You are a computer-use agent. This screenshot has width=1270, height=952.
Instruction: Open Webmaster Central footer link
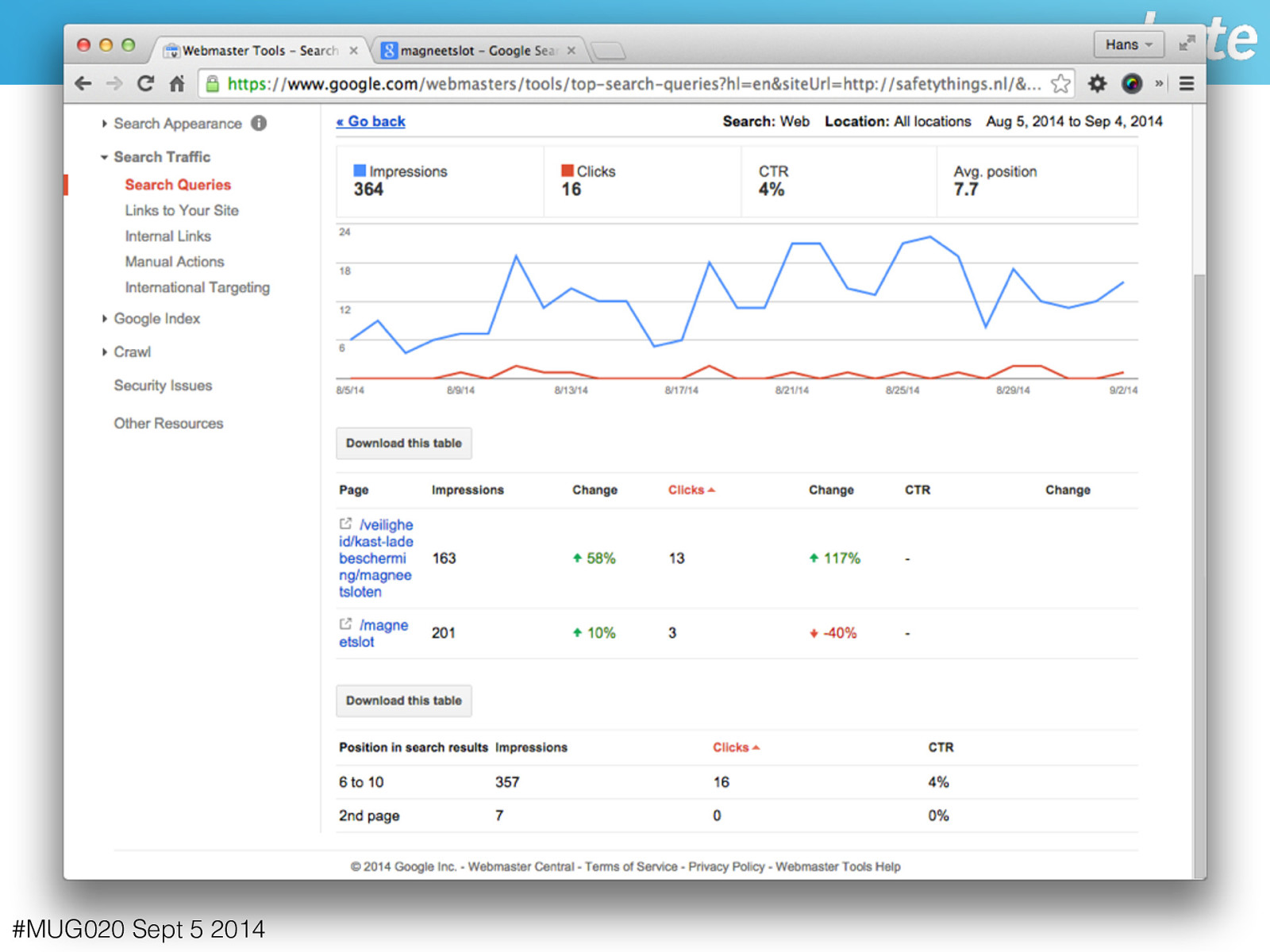click(x=521, y=866)
